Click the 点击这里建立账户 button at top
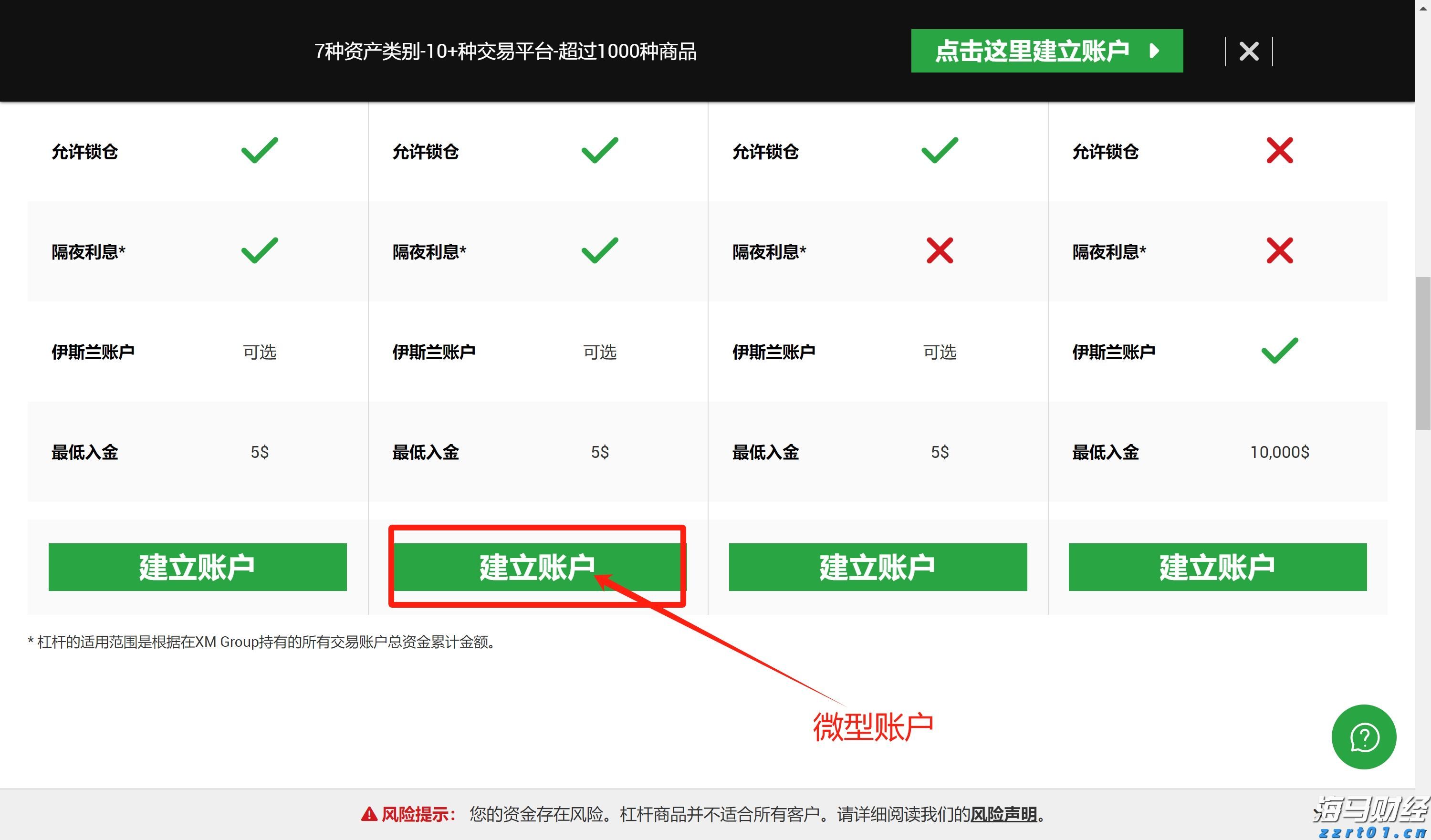The width and height of the screenshot is (1431, 840). (x=1047, y=51)
